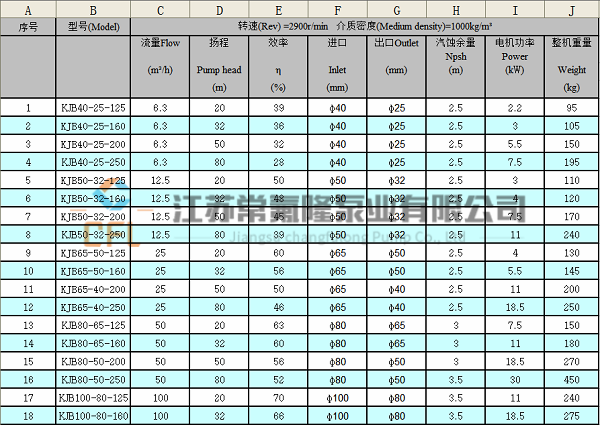Click model cell KJB50-32-250
This screenshot has width=600, height=425.
coord(93,234)
